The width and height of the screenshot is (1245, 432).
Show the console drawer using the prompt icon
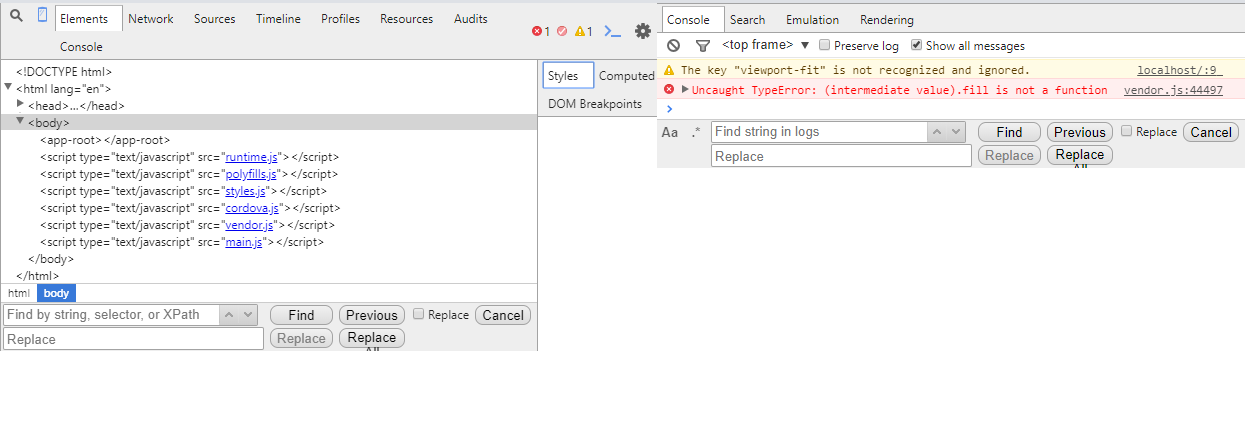pyautogui.click(x=613, y=31)
